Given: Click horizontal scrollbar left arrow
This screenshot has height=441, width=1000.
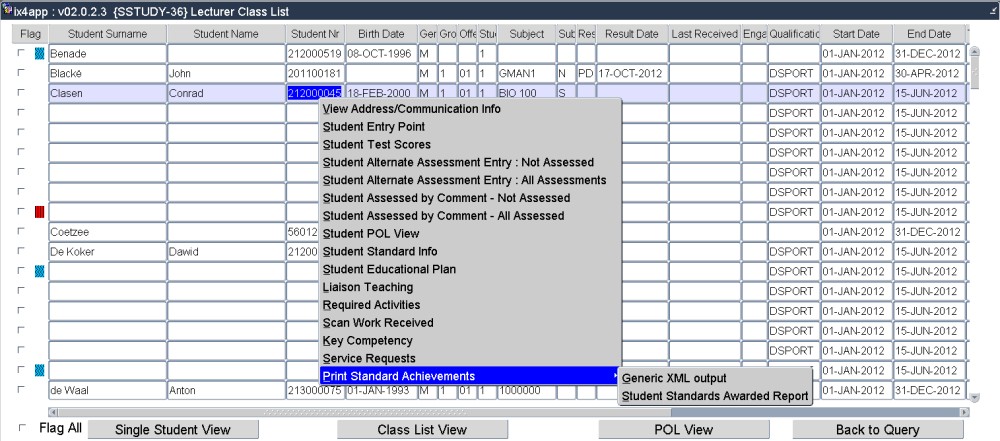Looking at the screenshot, I should tap(54, 412).
